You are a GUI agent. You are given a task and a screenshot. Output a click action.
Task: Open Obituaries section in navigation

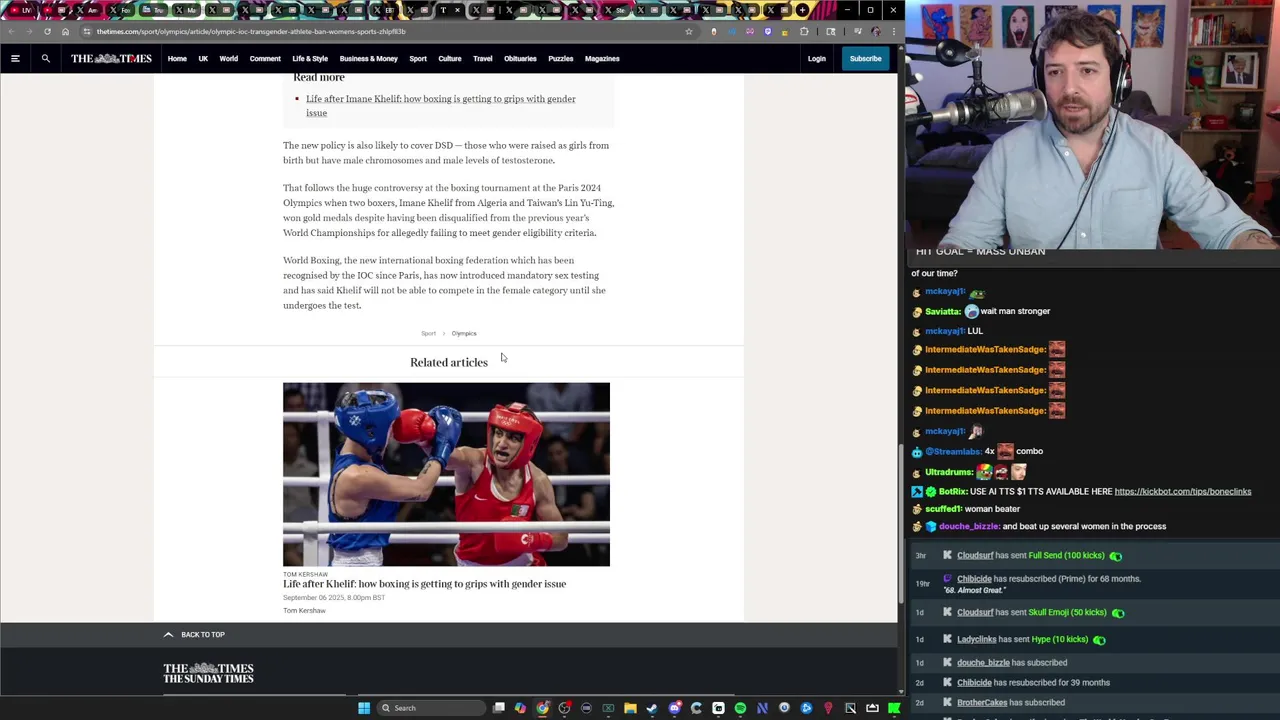520,59
